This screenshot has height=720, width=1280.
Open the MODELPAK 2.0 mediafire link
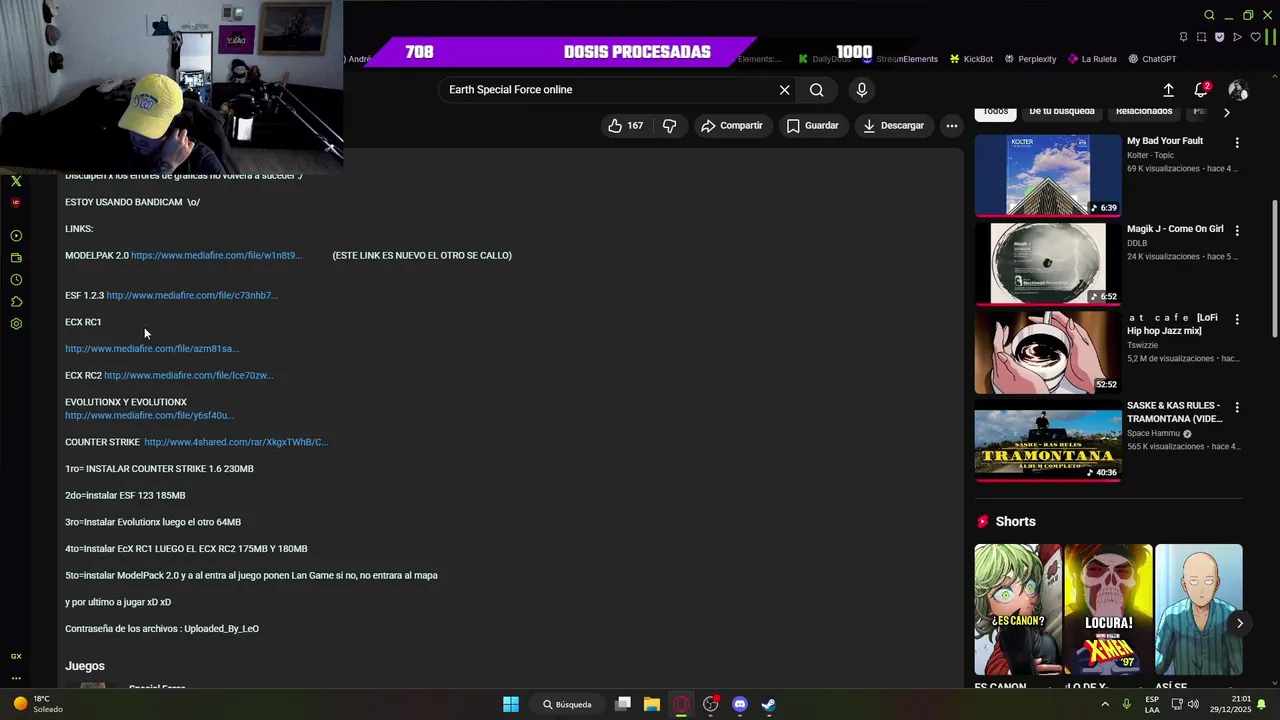[x=216, y=256]
